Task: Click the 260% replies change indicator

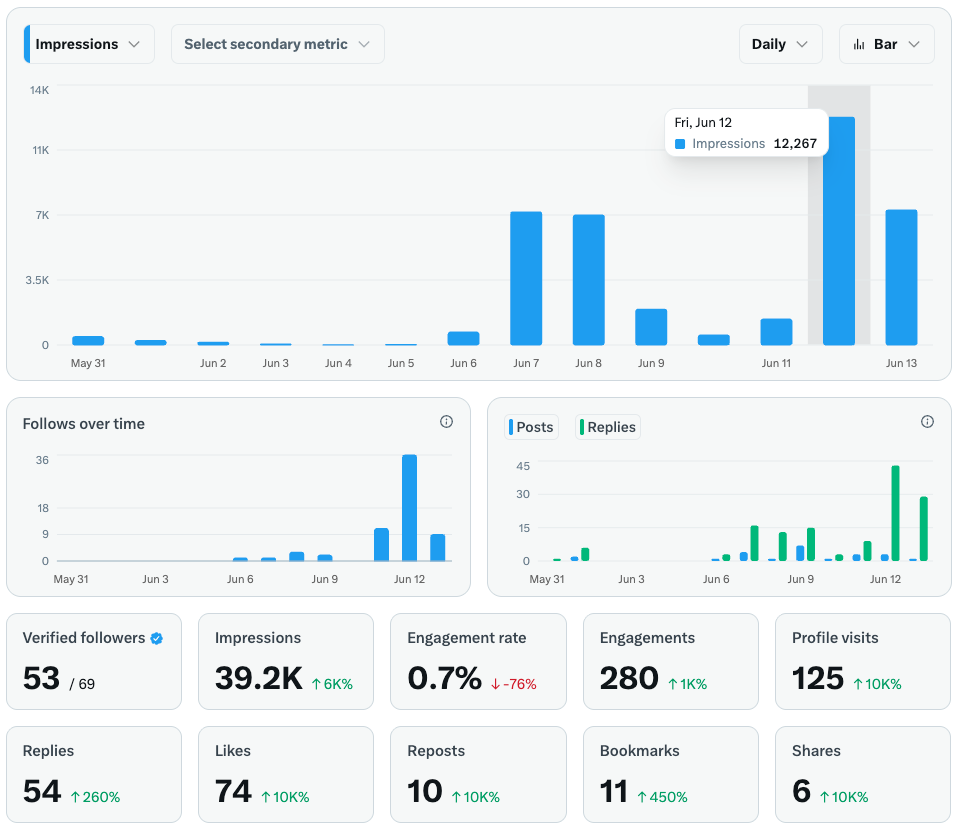Action: pos(95,797)
